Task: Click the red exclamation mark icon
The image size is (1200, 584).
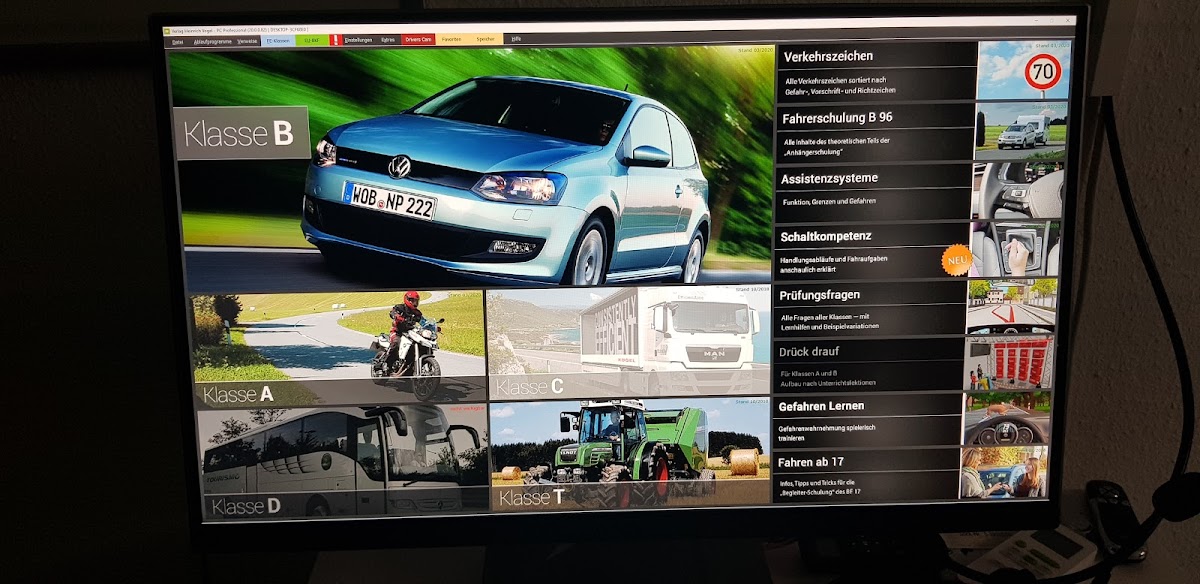Action: click(335, 40)
